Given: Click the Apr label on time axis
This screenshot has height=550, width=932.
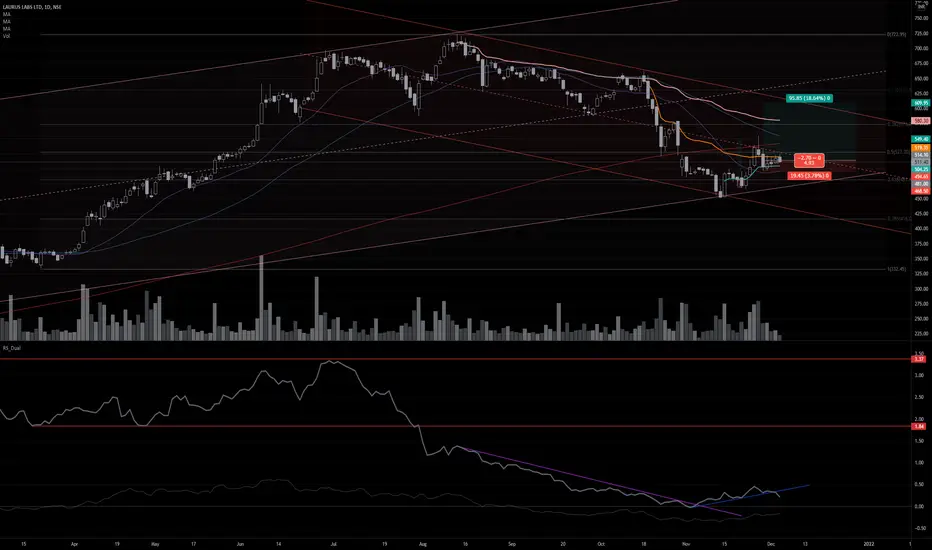Looking at the screenshot, I should [74, 543].
